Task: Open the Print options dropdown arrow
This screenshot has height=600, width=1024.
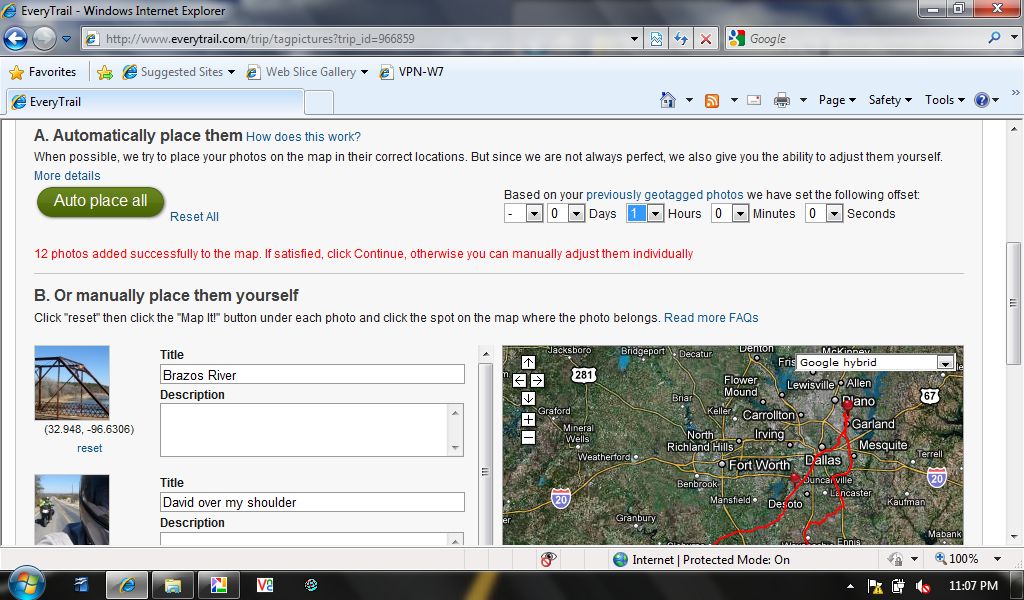Action: coord(803,100)
